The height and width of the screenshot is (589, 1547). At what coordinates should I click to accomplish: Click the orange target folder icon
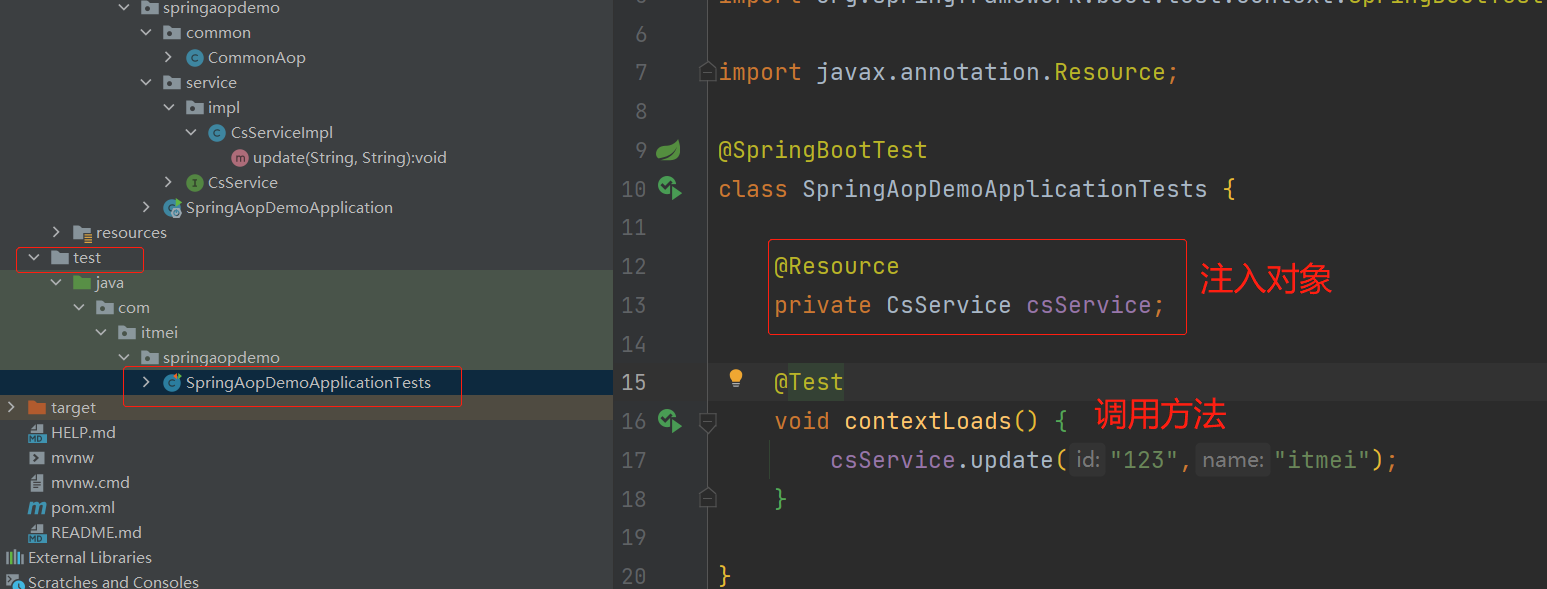37,408
